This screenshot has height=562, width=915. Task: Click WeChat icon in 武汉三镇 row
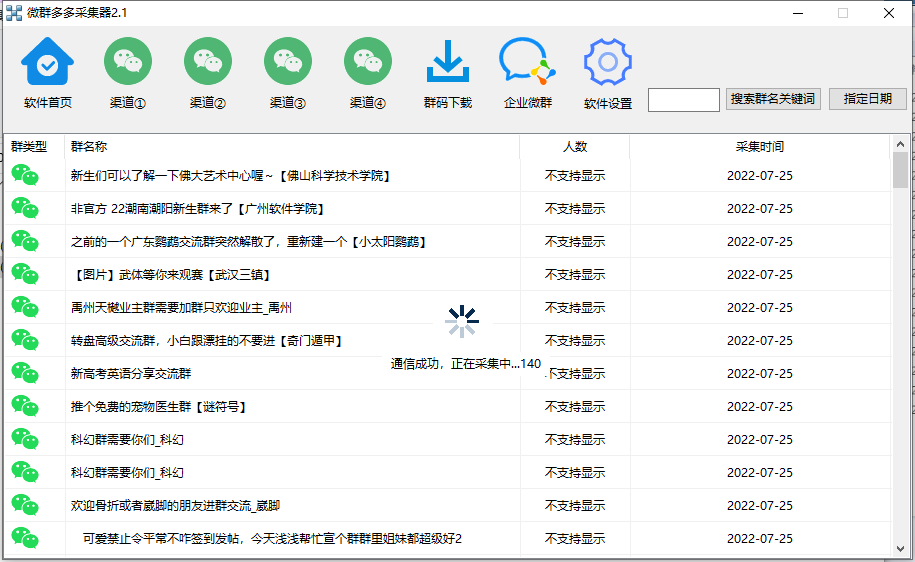(x=25, y=274)
